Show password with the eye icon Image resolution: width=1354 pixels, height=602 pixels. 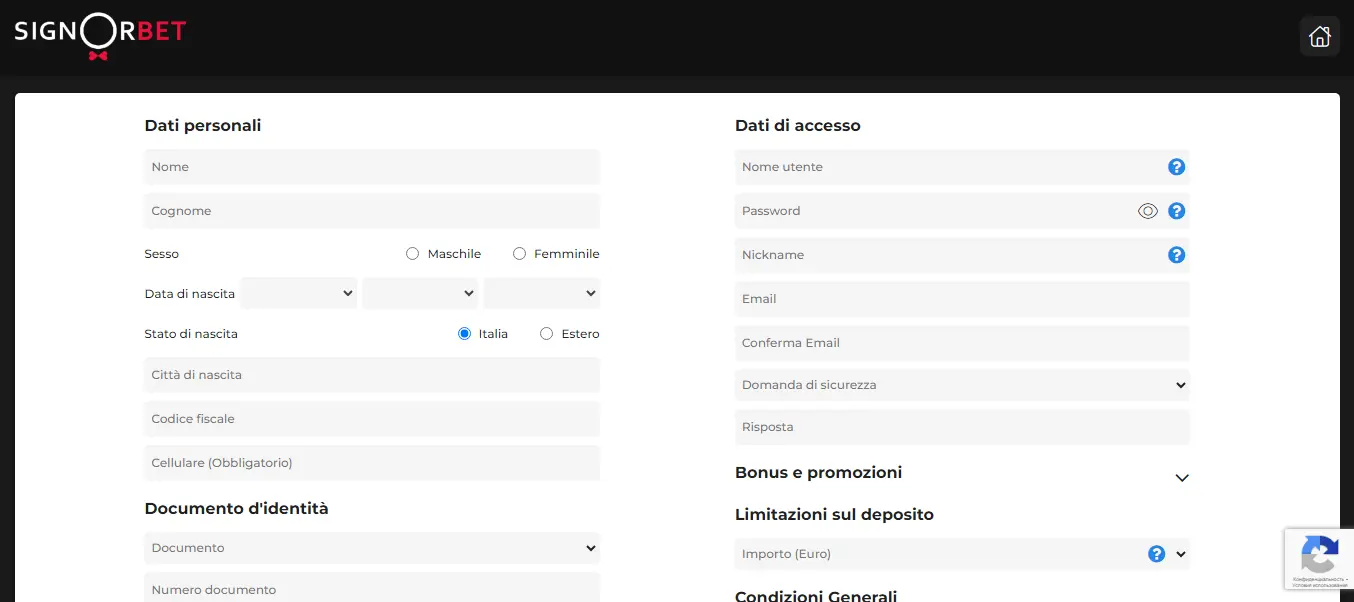1147,211
